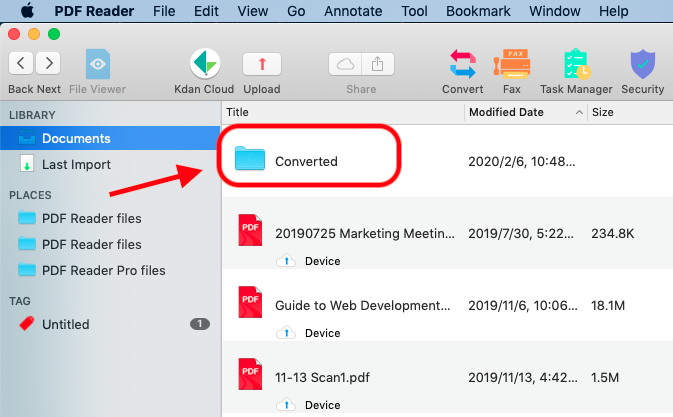Sort by the Title column header
This screenshot has width=673, height=417.
click(237, 112)
